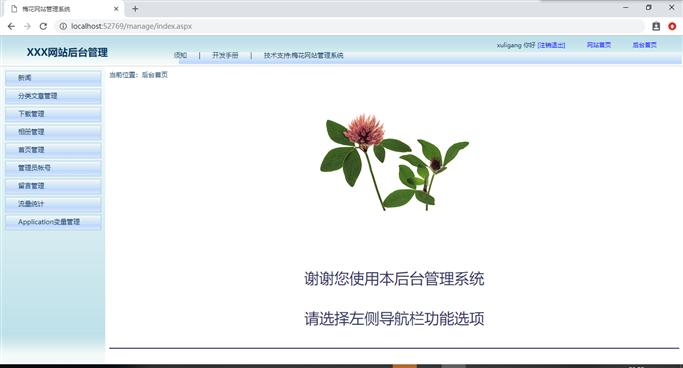
Task: Close the 梅花网站管理系统 tab
Action: point(116,8)
